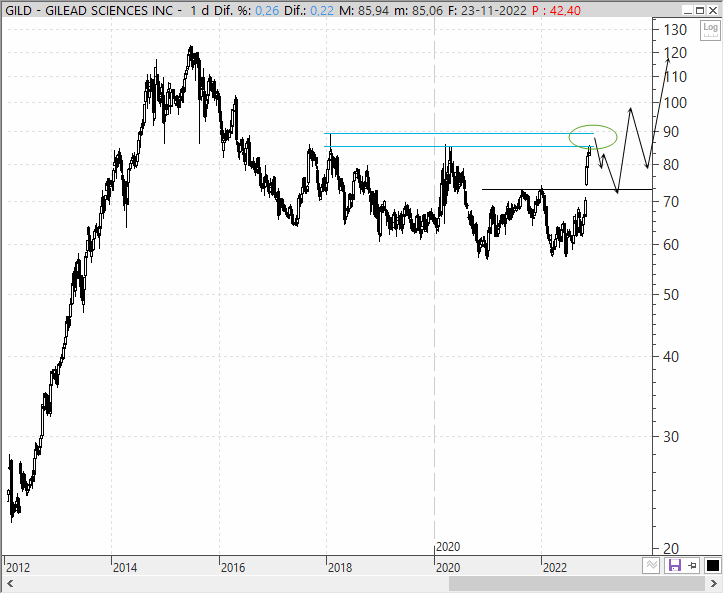Maximize the GILD chart window
This screenshot has width=724, height=594.
(700, 10)
